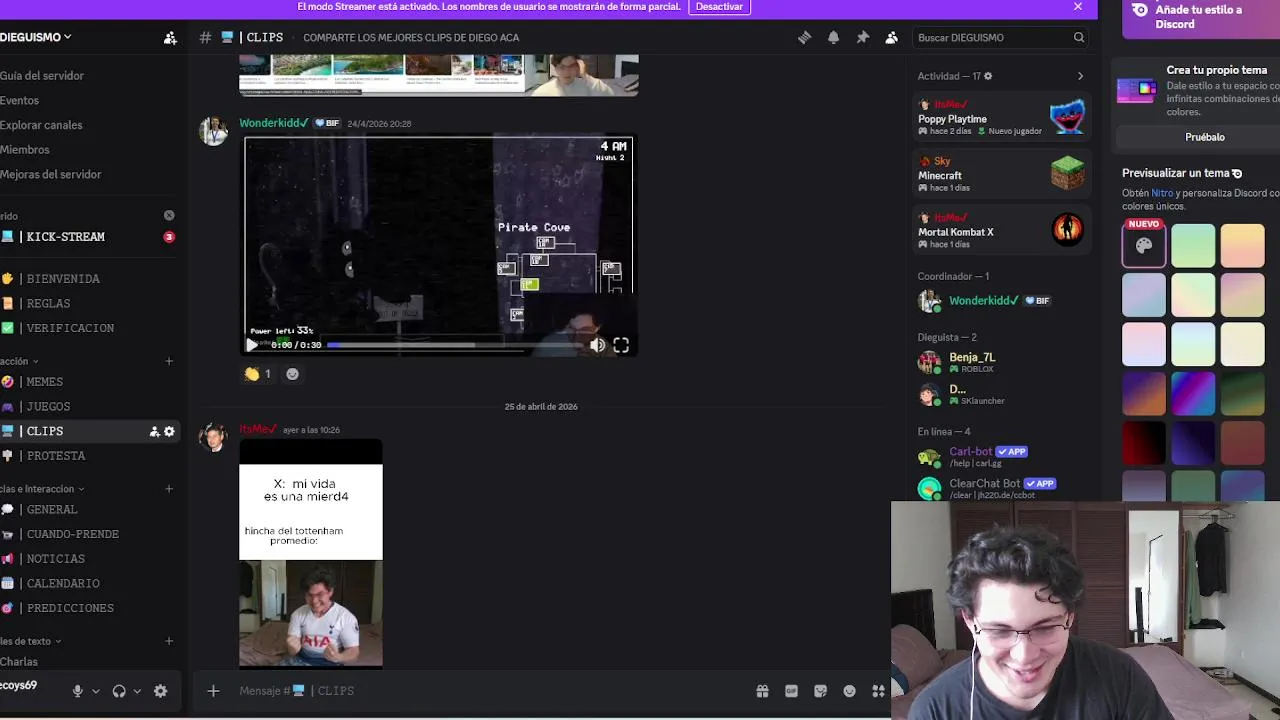
Task: Open CLIPS channel edit gear icon
Action: pyautogui.click(x=169, y=431)
